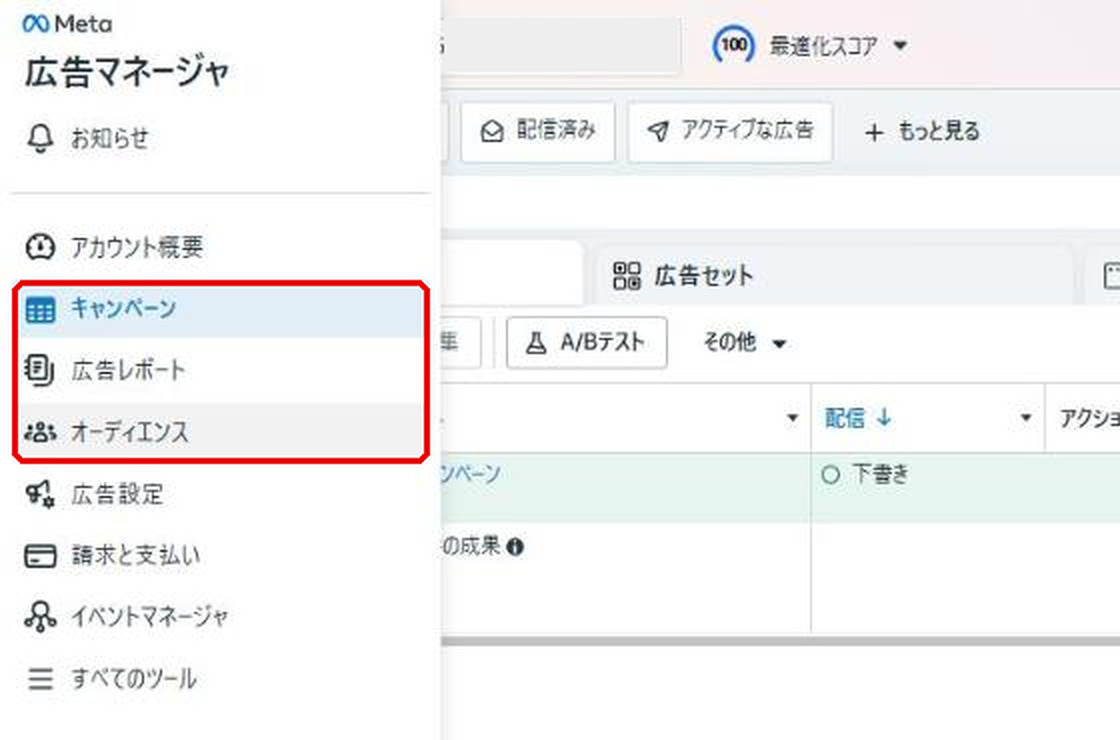Click the すべてのツール hamburger icon
The image size is (1120, 740).
(x=40, y=679)
